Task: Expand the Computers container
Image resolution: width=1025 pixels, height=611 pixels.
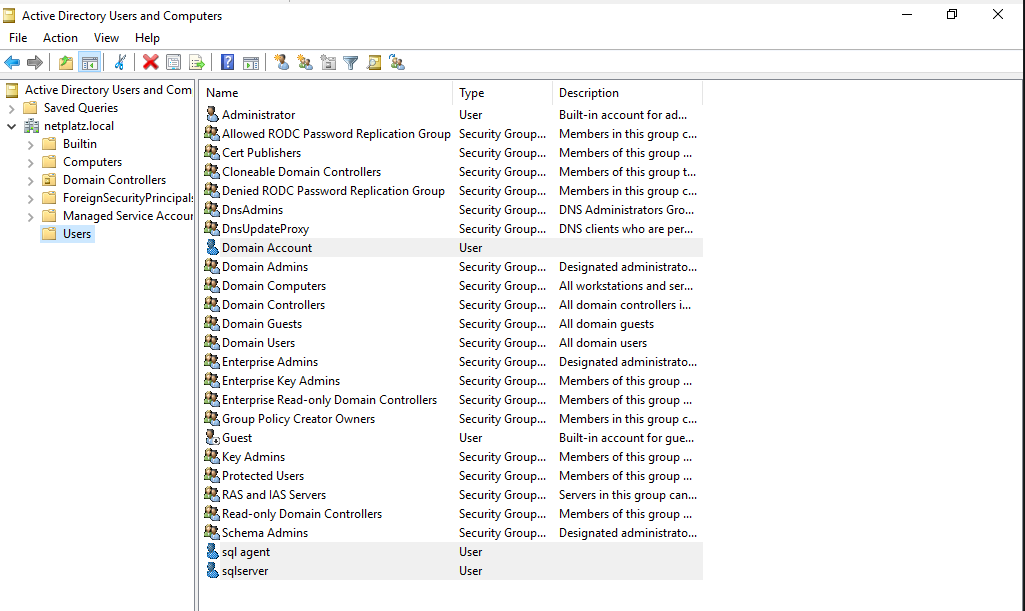Action: pos(30,163)
